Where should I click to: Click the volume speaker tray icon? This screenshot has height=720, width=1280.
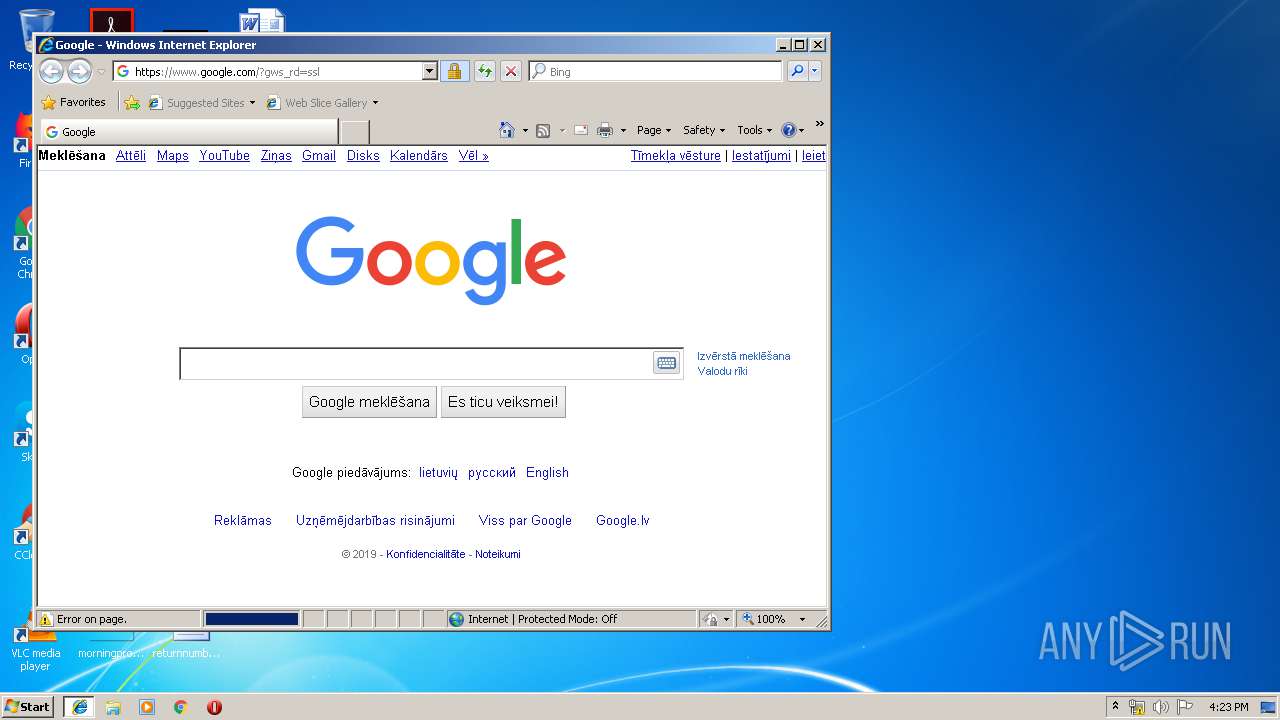[x=1160, y=707]
